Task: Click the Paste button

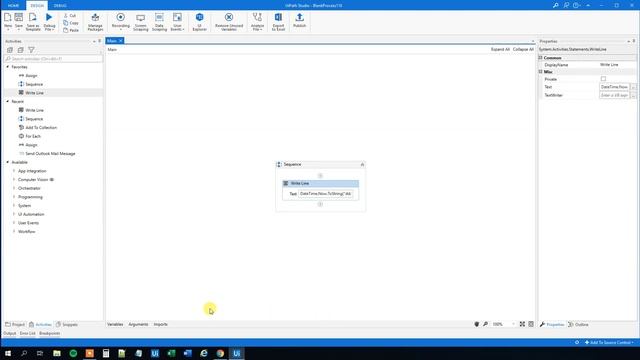Action: pos(71,30)
